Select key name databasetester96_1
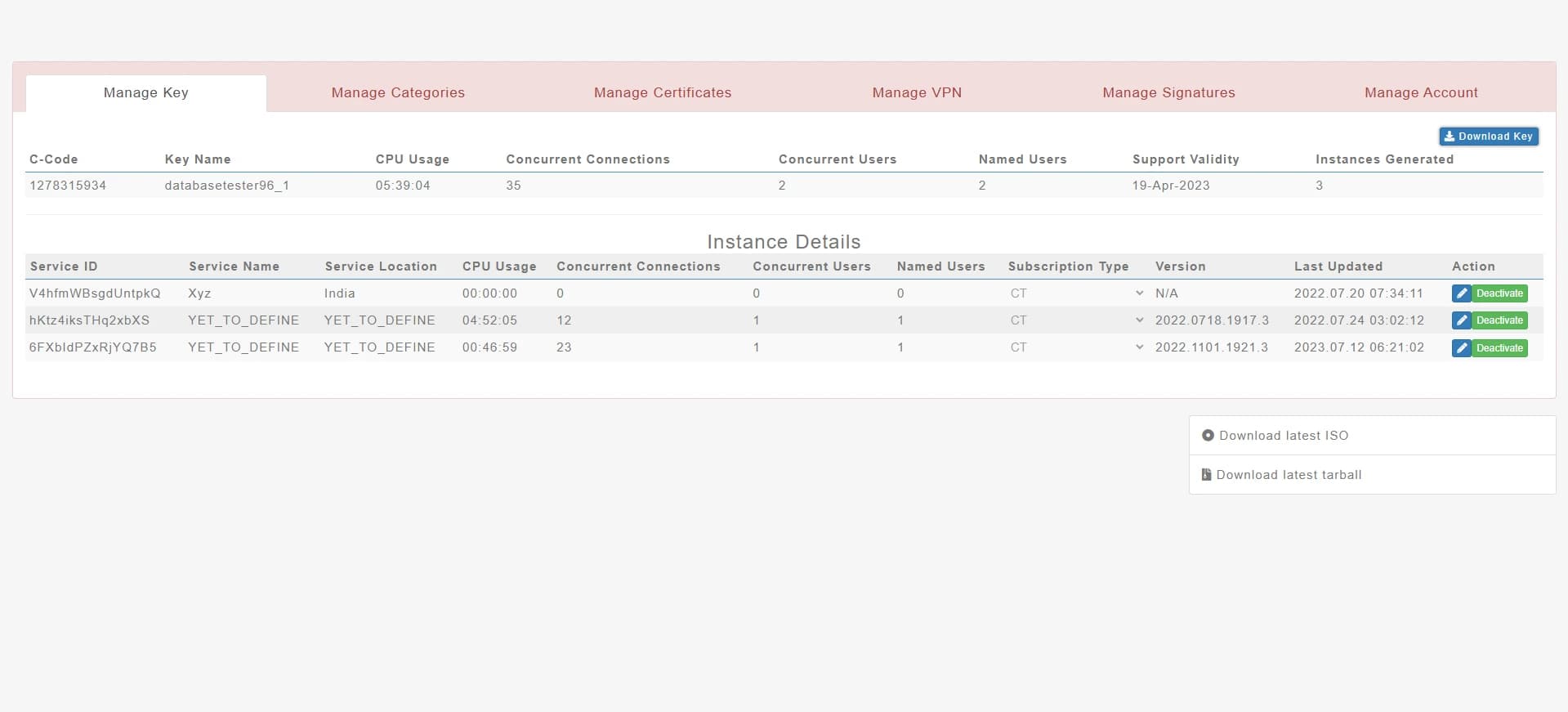This screenshot has width=1568, height=712. point(226,186)
